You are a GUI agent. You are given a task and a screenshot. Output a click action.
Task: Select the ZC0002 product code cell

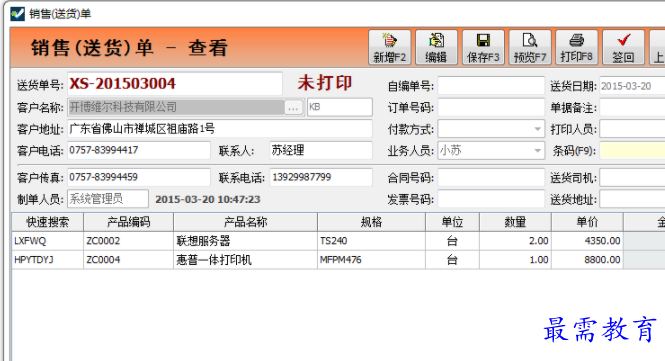pos(129,241)
